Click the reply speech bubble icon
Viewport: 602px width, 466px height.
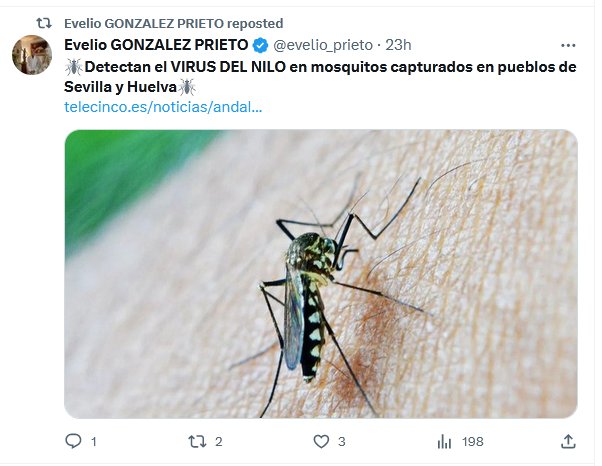coord(73,441)
